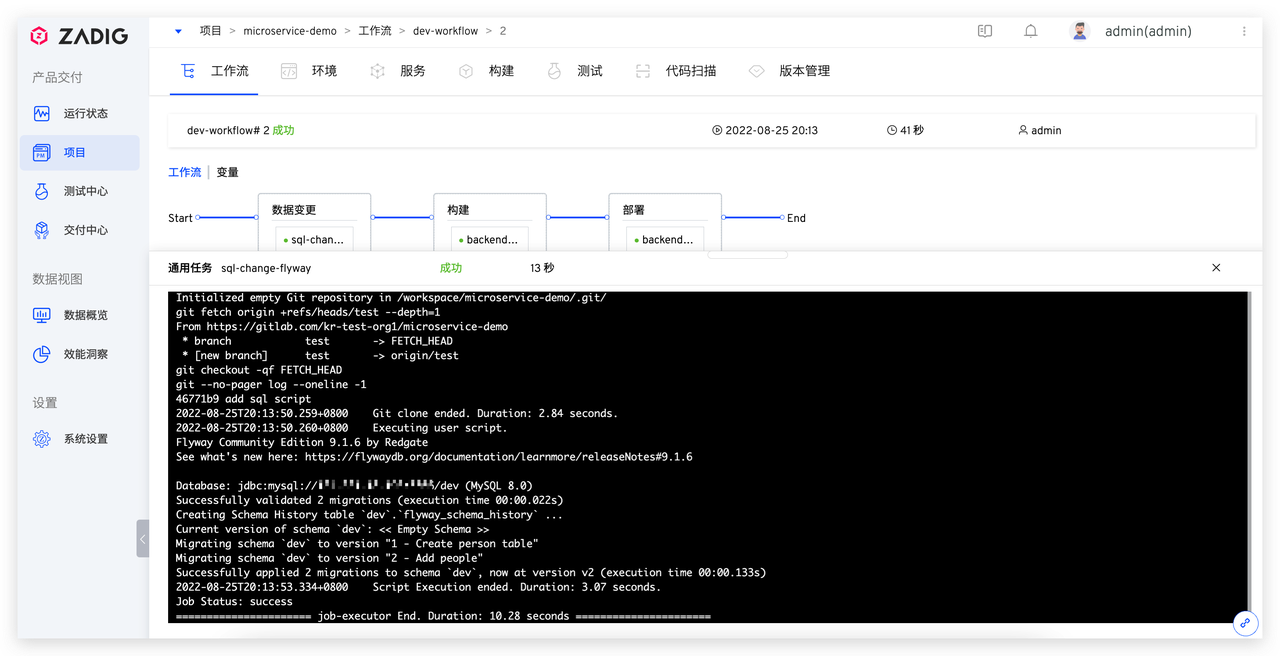Select 项目 in the sidebar
The height and width of the screenshot is (656, 1280).
80,152
